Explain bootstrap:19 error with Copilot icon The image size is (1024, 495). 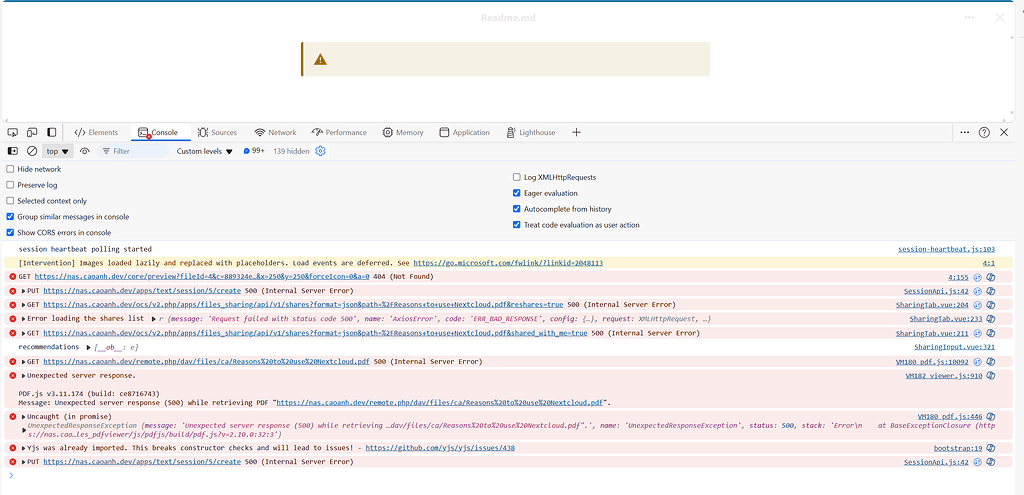990,448
